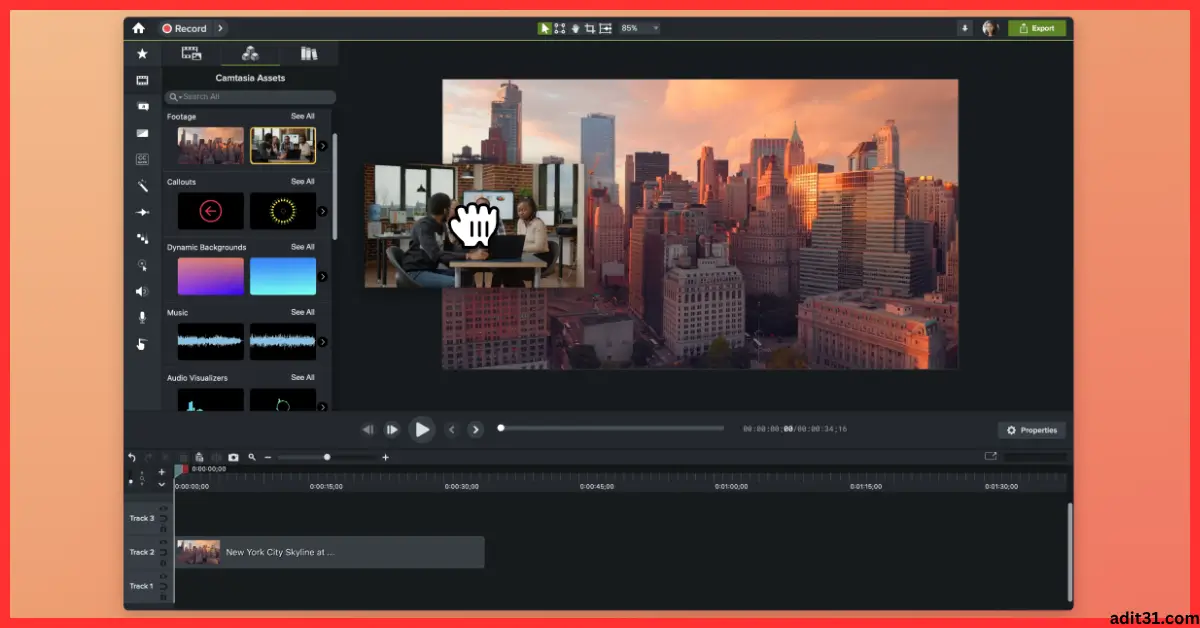The width and height of the screenshot is (1200, 628).
Task: Expand Record options chevron
Action: (220, 28)
